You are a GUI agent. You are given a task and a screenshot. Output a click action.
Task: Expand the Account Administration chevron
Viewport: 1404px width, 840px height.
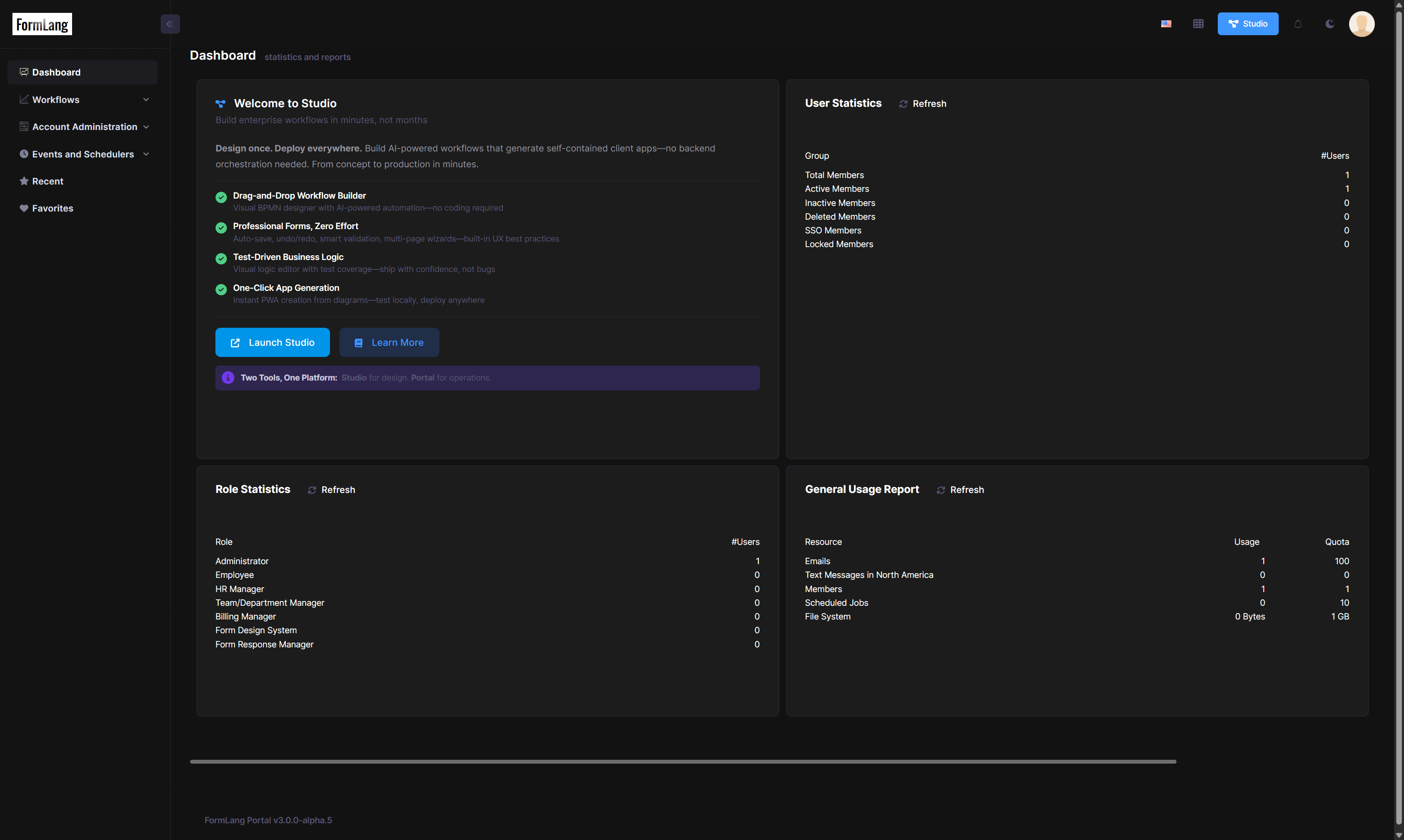[x=146, y=127]
